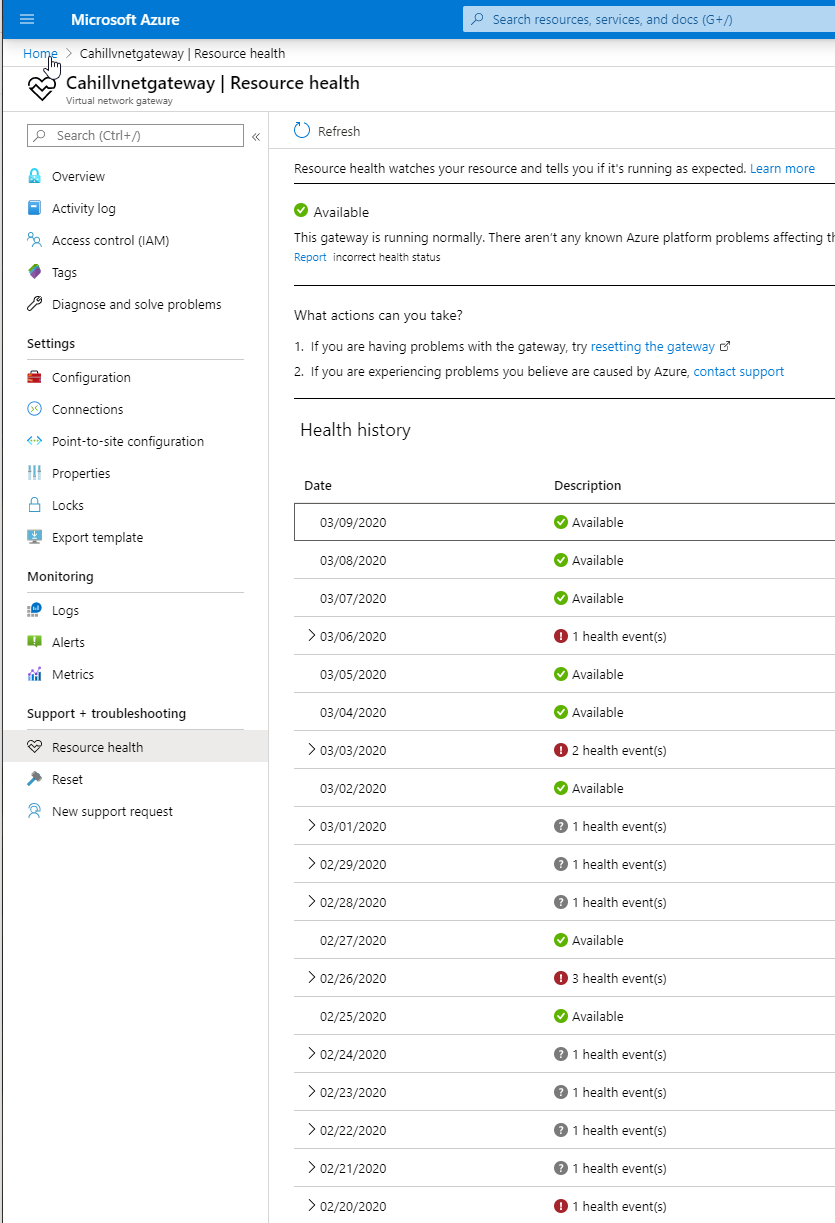The width and height of the screenshot is (835, 1223).
Task: Open the Azure portal hamburger menu
Action: tap(27, 19)
